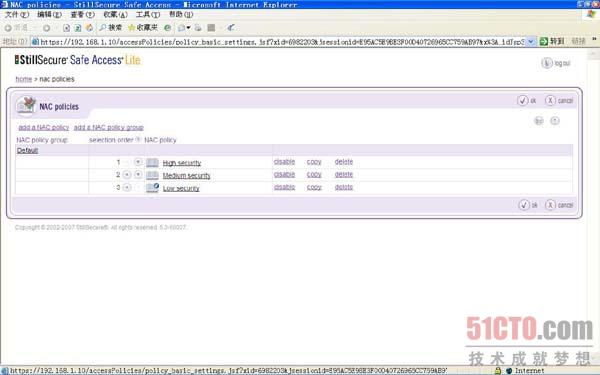Open the Low security policy link

181,188
